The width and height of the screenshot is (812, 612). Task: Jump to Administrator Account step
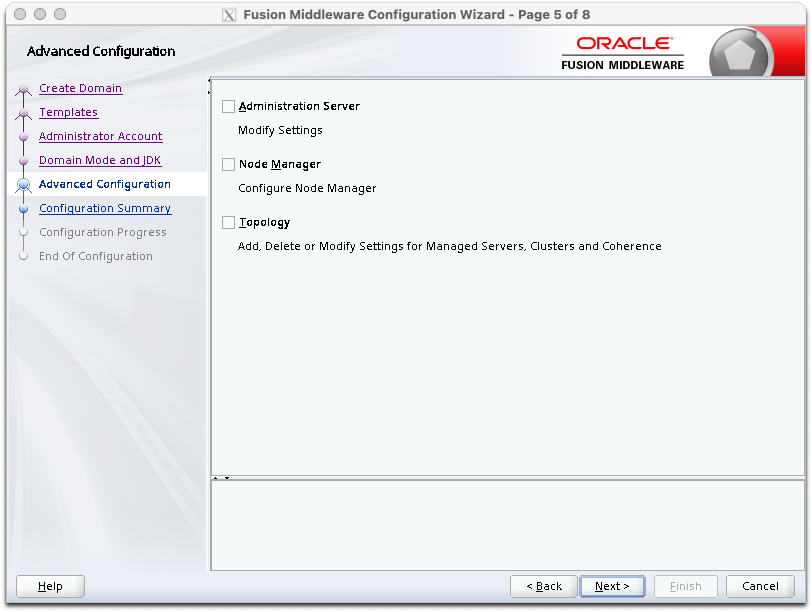click(100, 136)
